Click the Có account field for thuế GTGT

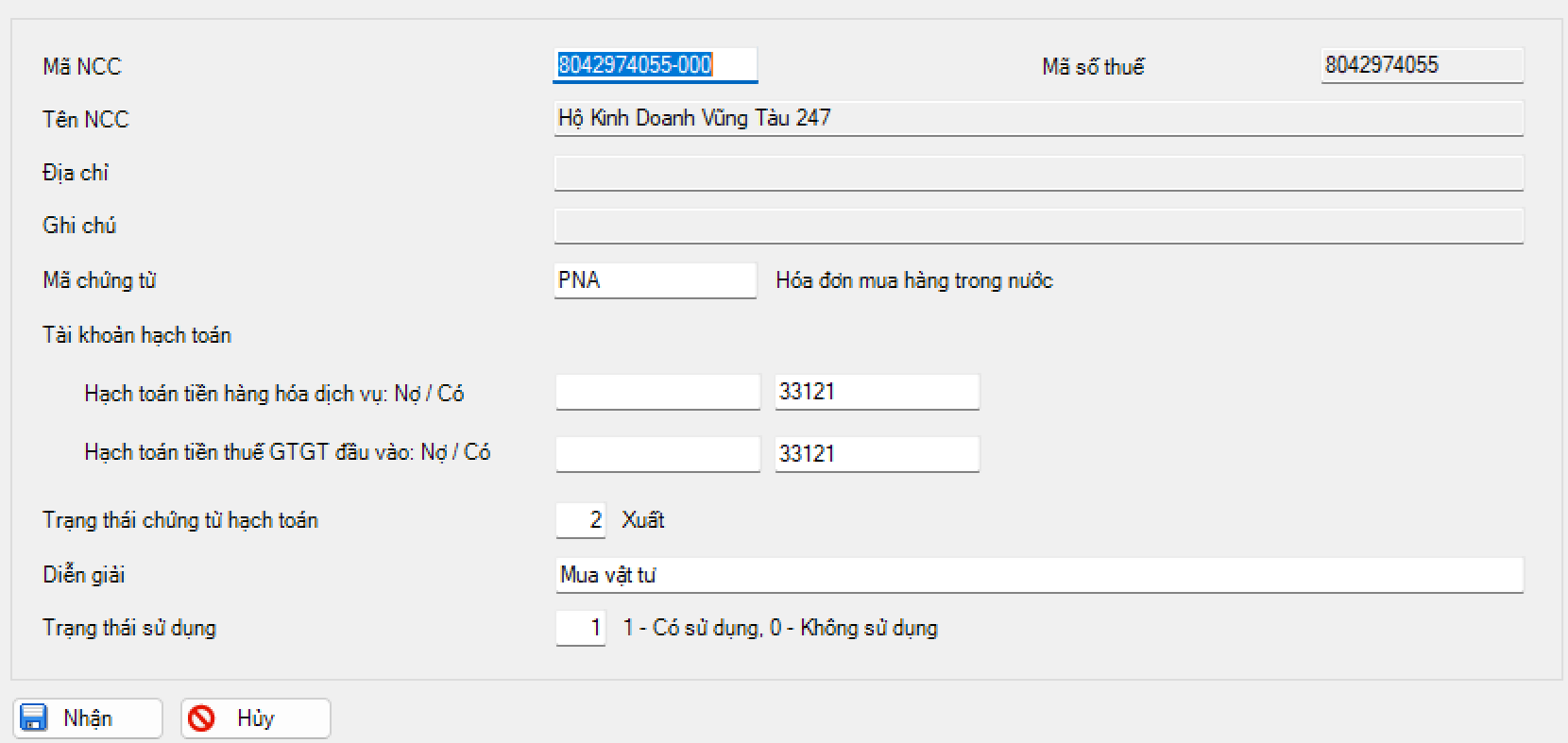click(x=877, y=453)
